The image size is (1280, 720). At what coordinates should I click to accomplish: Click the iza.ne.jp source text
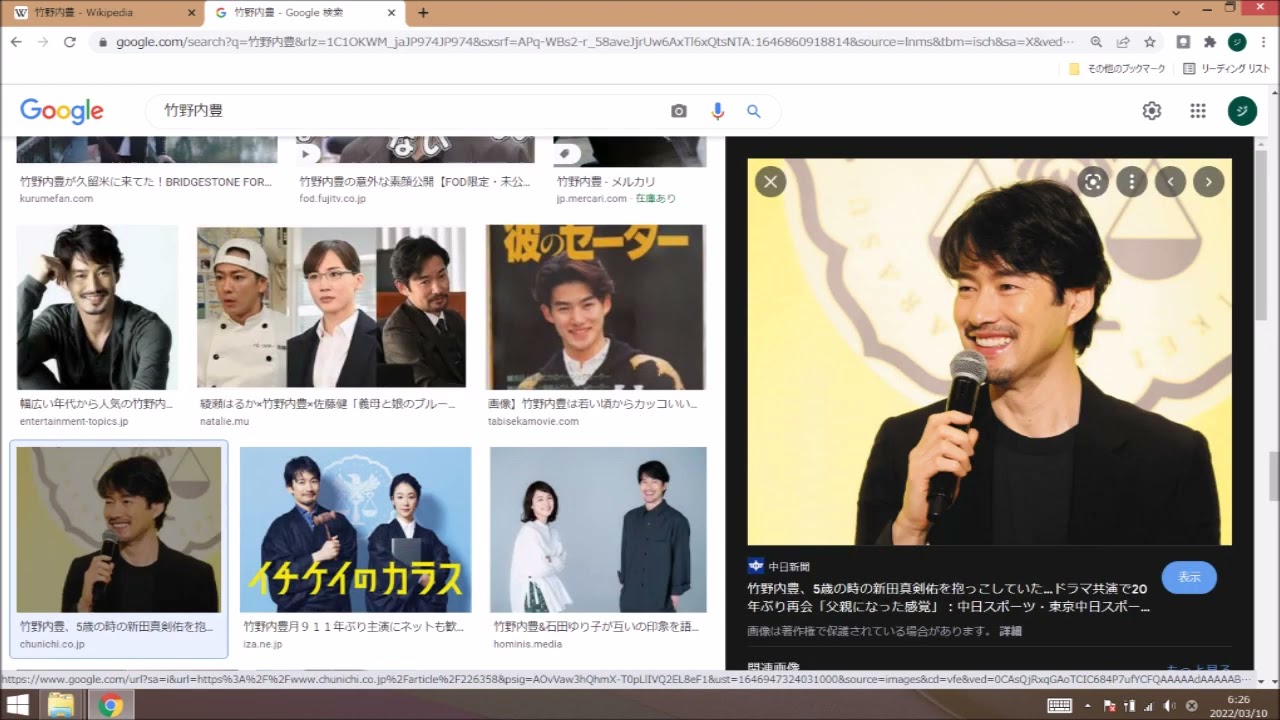pos(263,644)
